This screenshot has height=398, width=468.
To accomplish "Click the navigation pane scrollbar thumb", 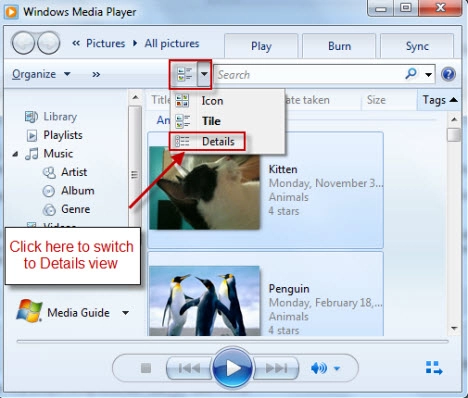I will point(135,167).
